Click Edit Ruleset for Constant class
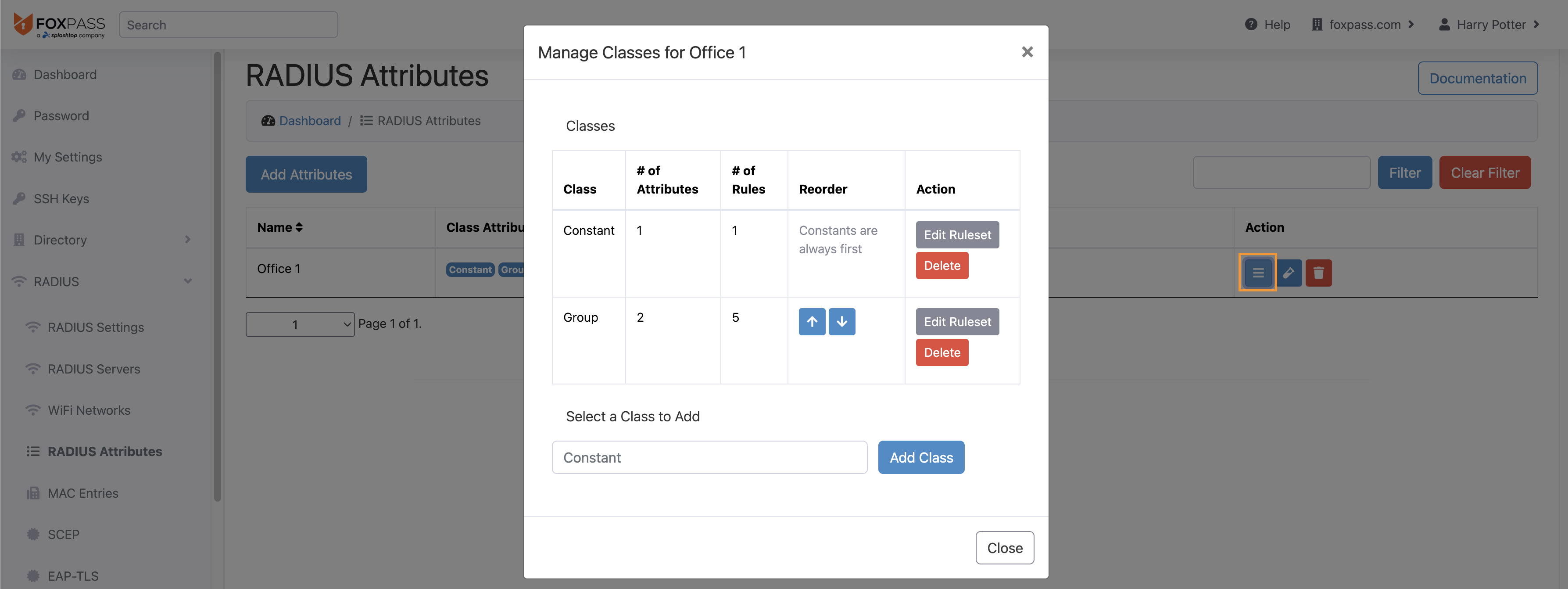 956,235
